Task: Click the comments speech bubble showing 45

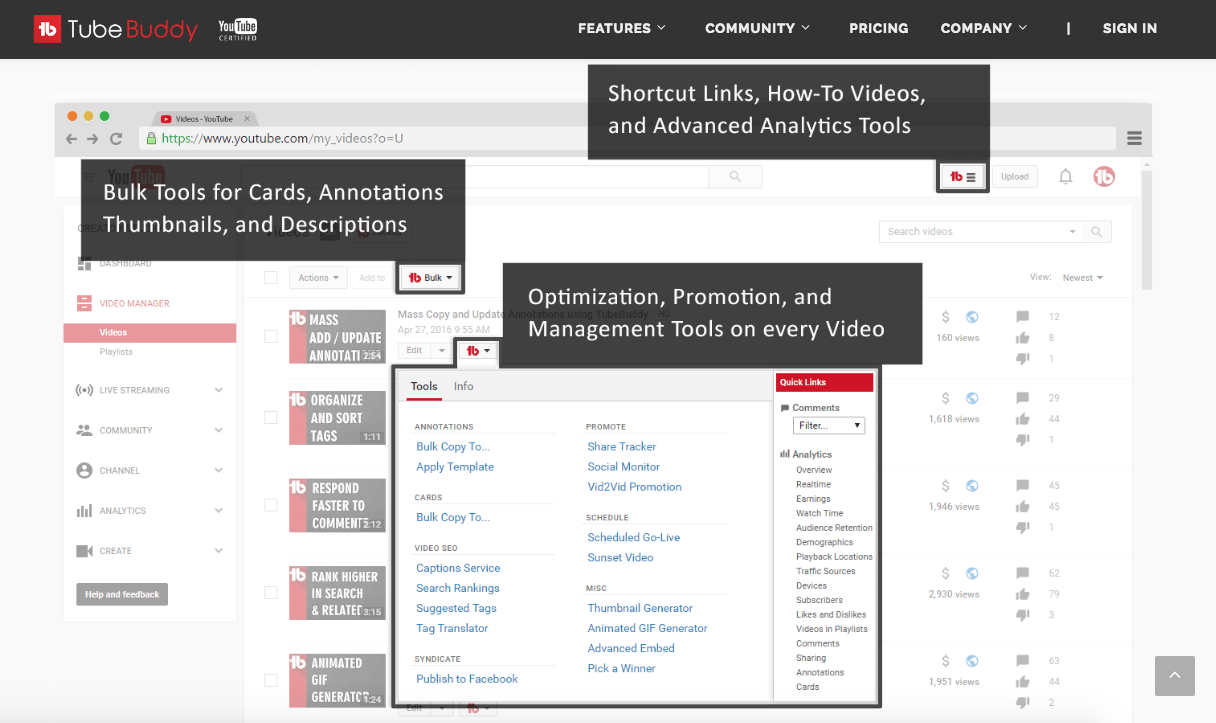Action: click(1021, 485)
